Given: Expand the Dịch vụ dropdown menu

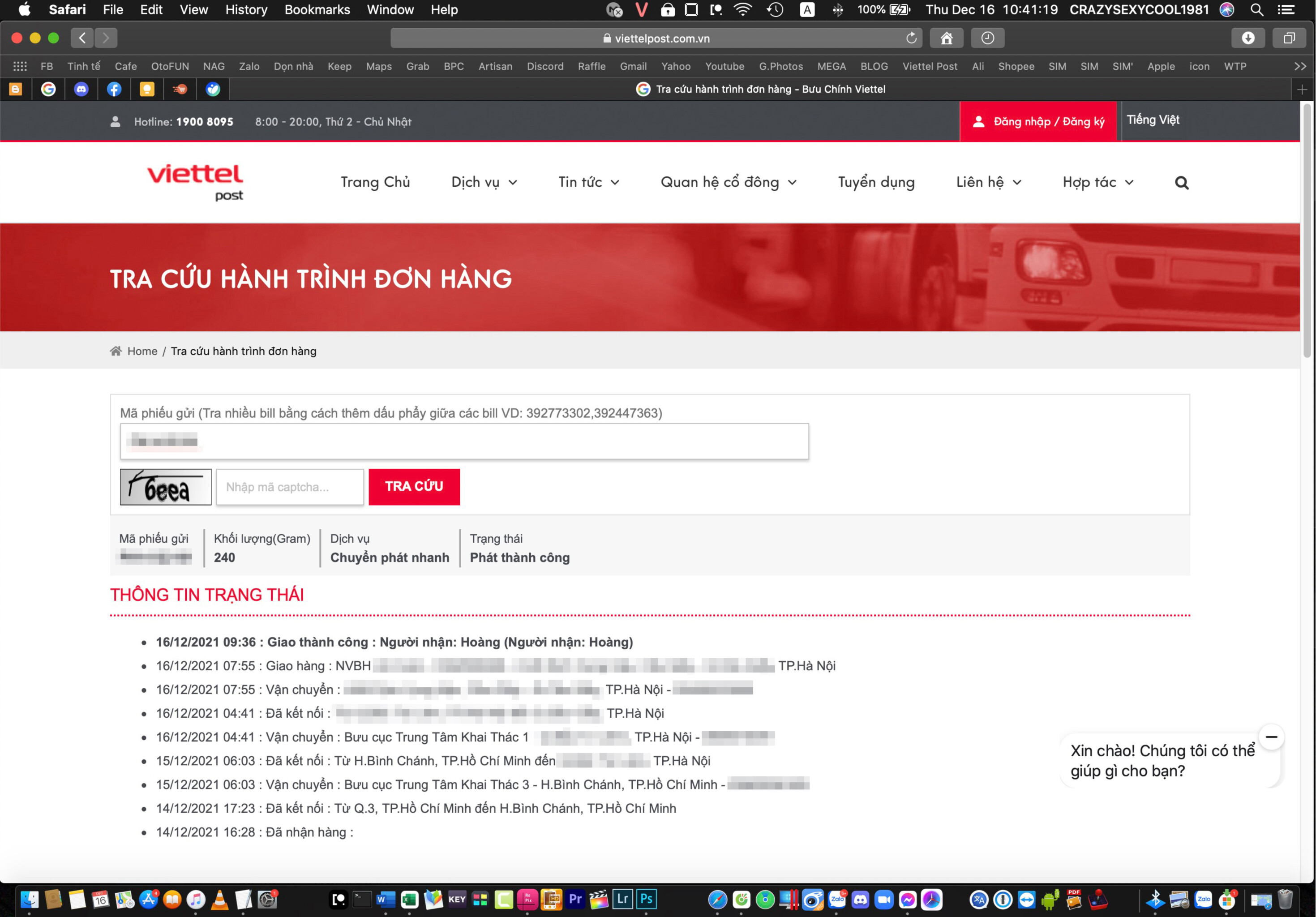Looking at the screenshot, I should point(484,182).
